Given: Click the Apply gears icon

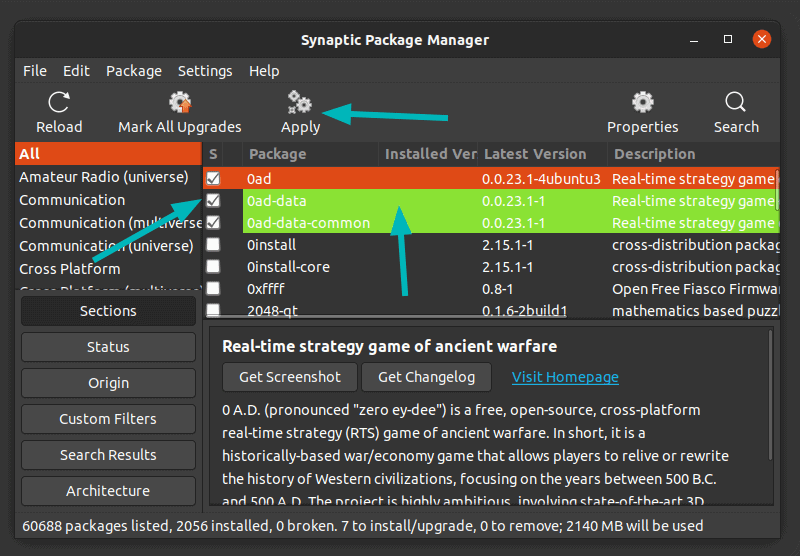Looking at the screenshot, I should pos(300,102).
